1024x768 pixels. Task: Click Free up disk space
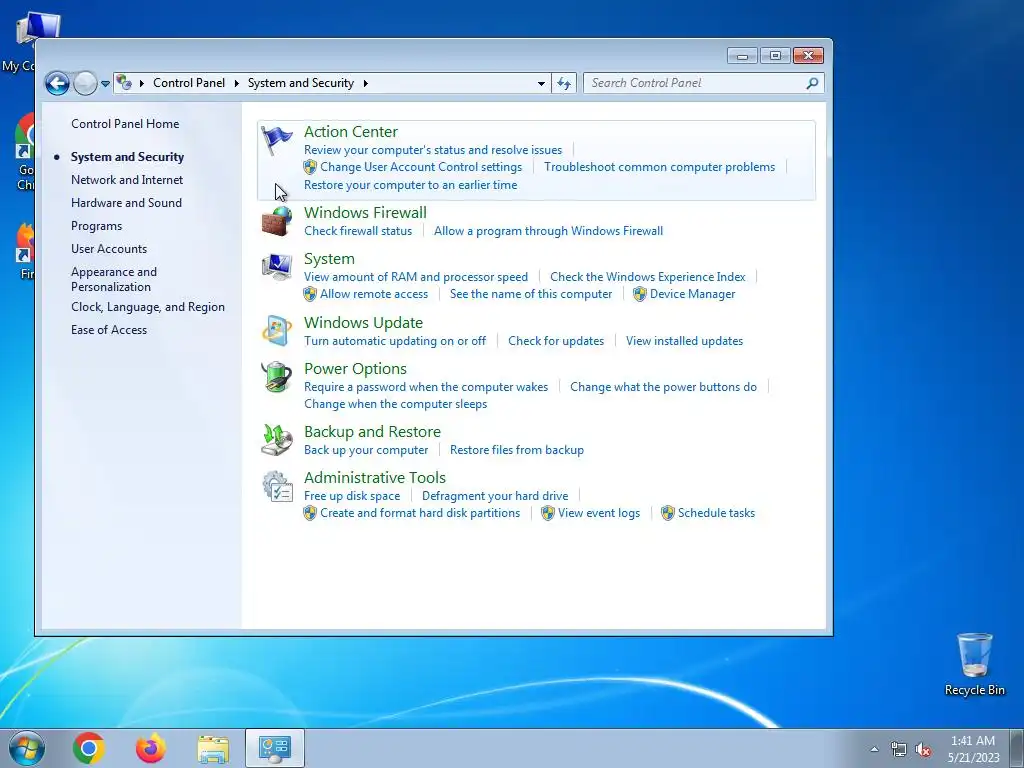pyautogui.click(x=351, y=496)
